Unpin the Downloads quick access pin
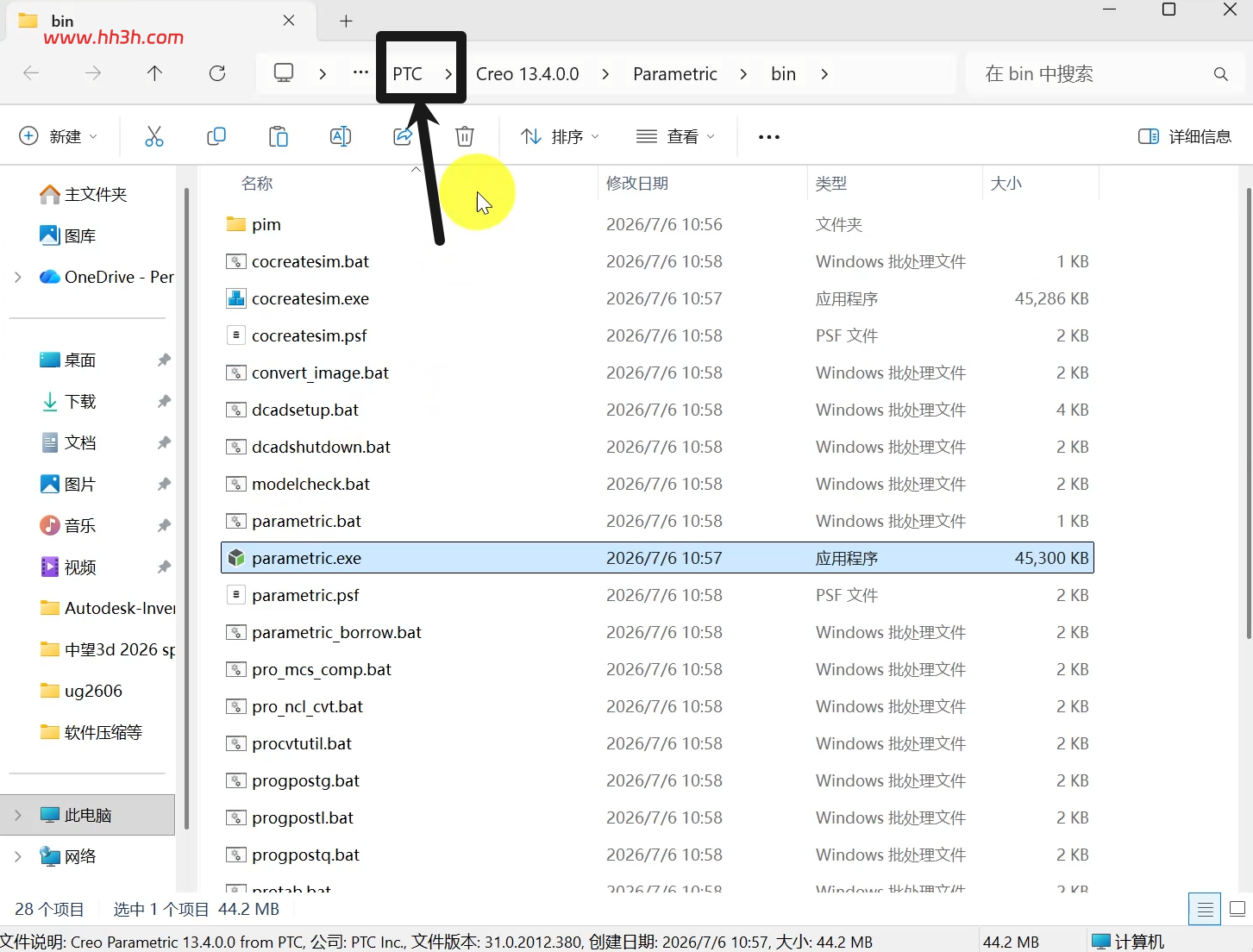The width and height of the screenshot is (1253, 952). (164, 401)
